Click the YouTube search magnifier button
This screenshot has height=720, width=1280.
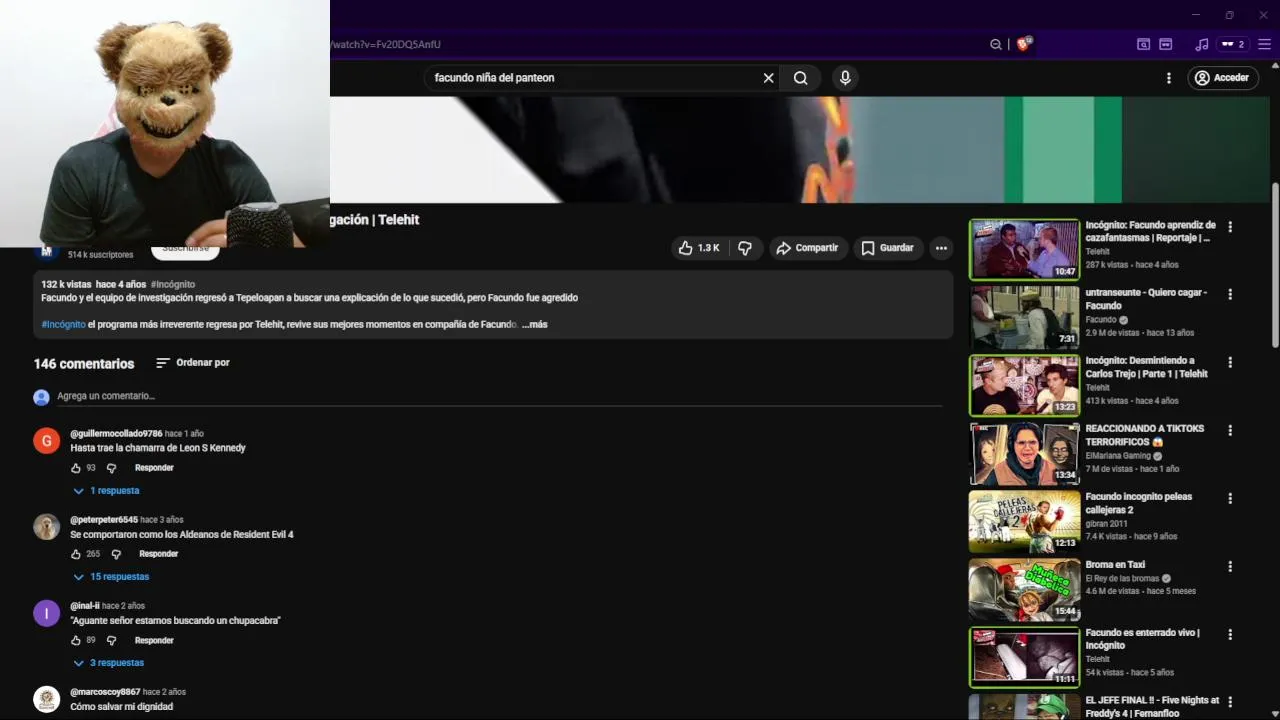[x=800, y=78]
